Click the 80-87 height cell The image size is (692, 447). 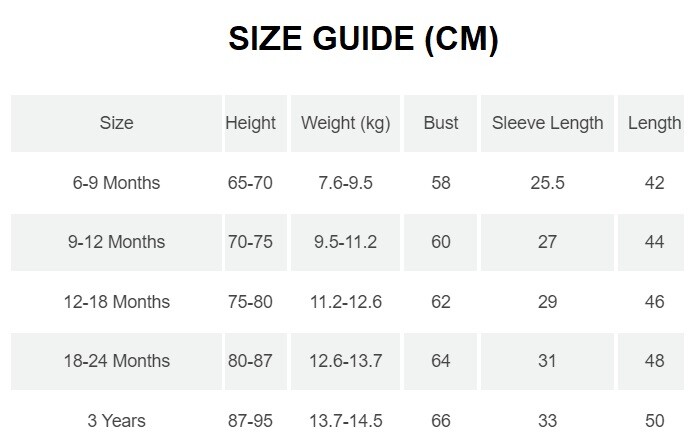(x=256, y=361)
